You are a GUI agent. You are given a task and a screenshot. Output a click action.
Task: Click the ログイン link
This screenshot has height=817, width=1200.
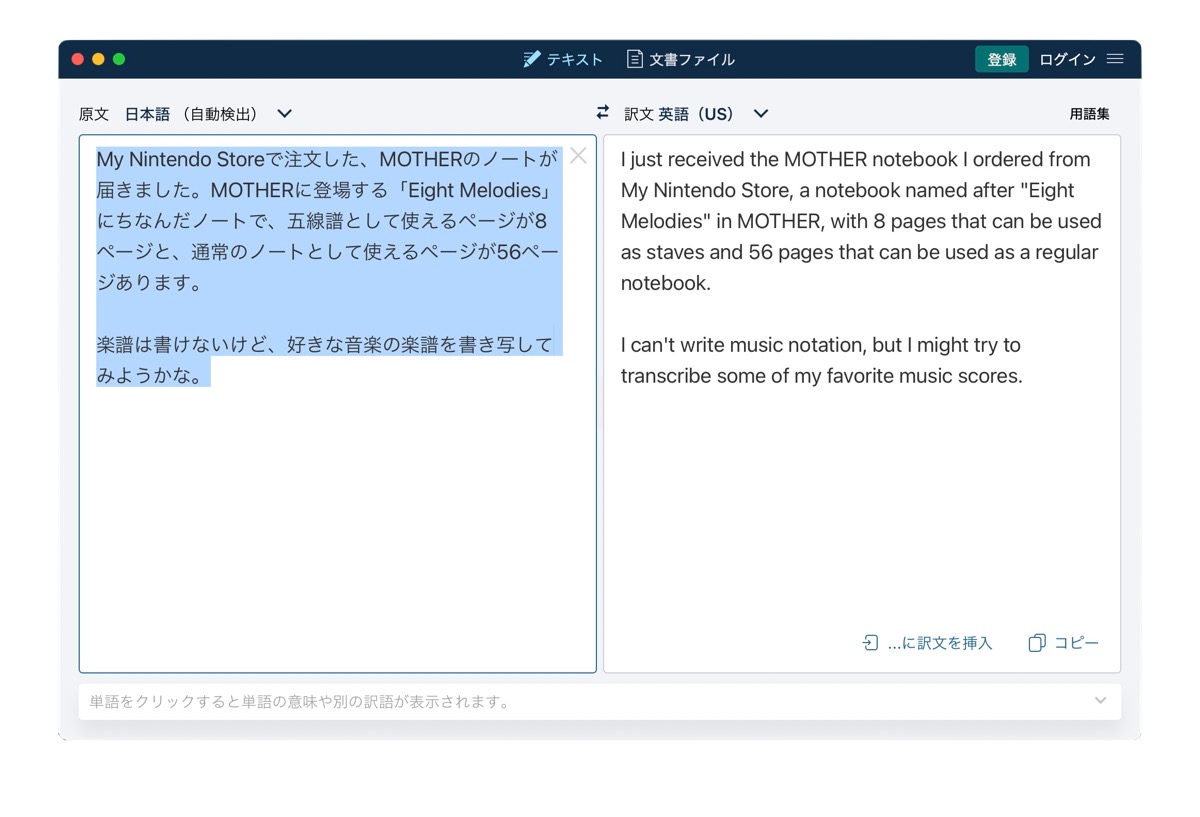pyautogui.click(x=1067, y=60)
